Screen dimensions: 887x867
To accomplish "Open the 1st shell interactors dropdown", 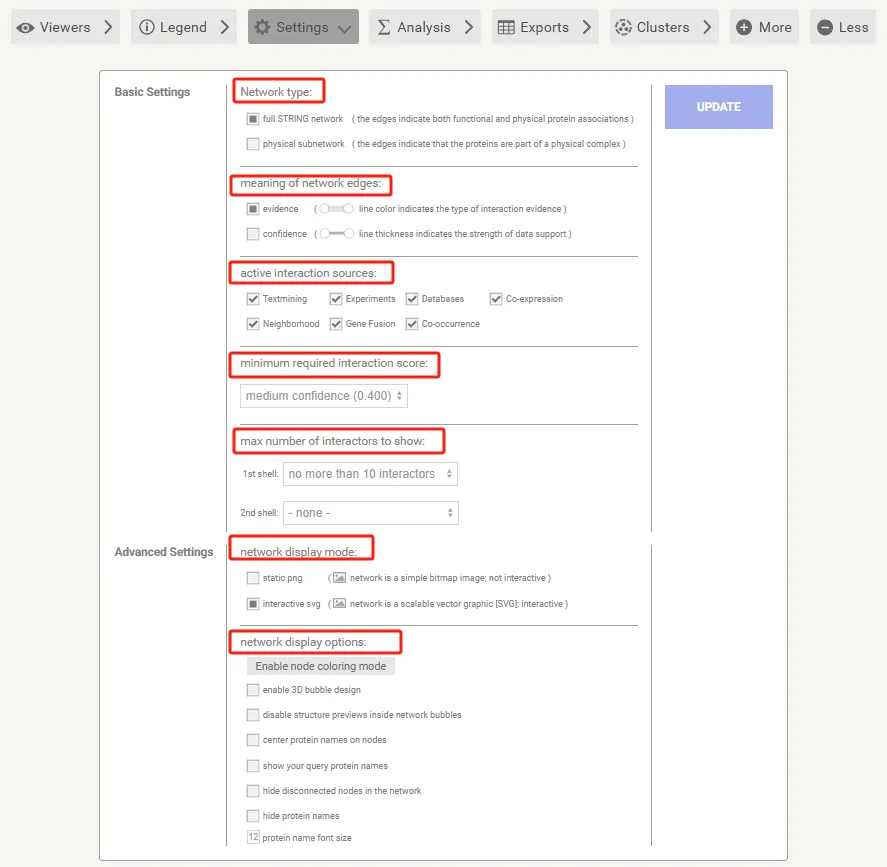I will point(370,474).
